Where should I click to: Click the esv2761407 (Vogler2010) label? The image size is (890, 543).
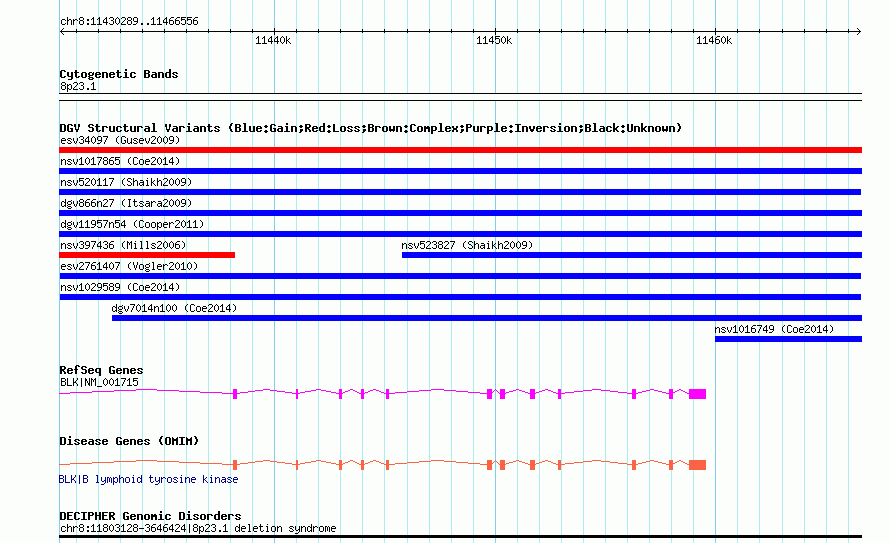(x=129, y=266)
